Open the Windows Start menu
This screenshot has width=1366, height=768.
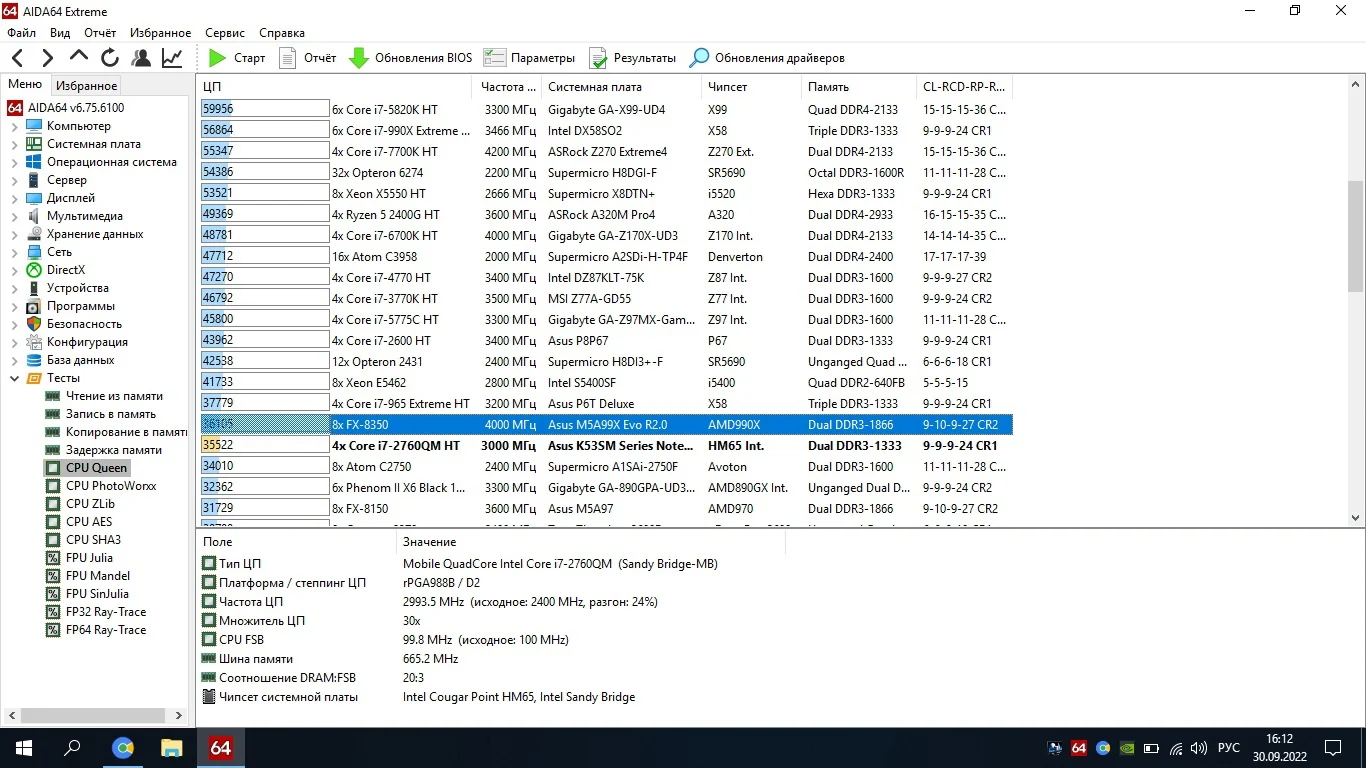coord(24,747)
